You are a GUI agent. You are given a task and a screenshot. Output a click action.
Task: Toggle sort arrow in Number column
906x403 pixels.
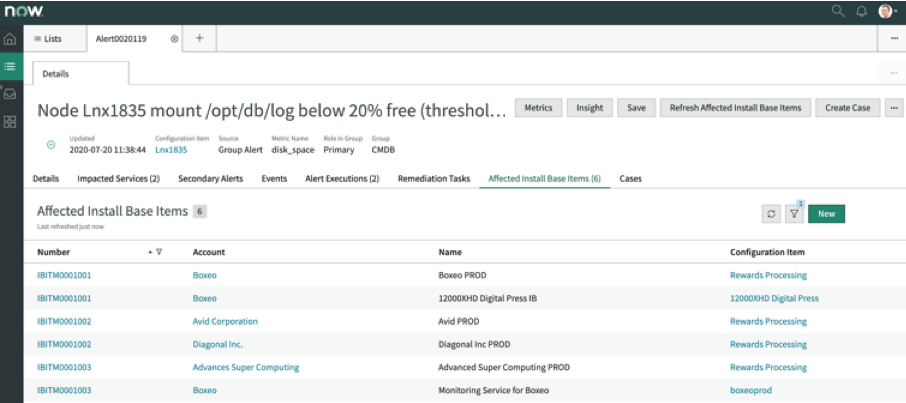[150, 252]
